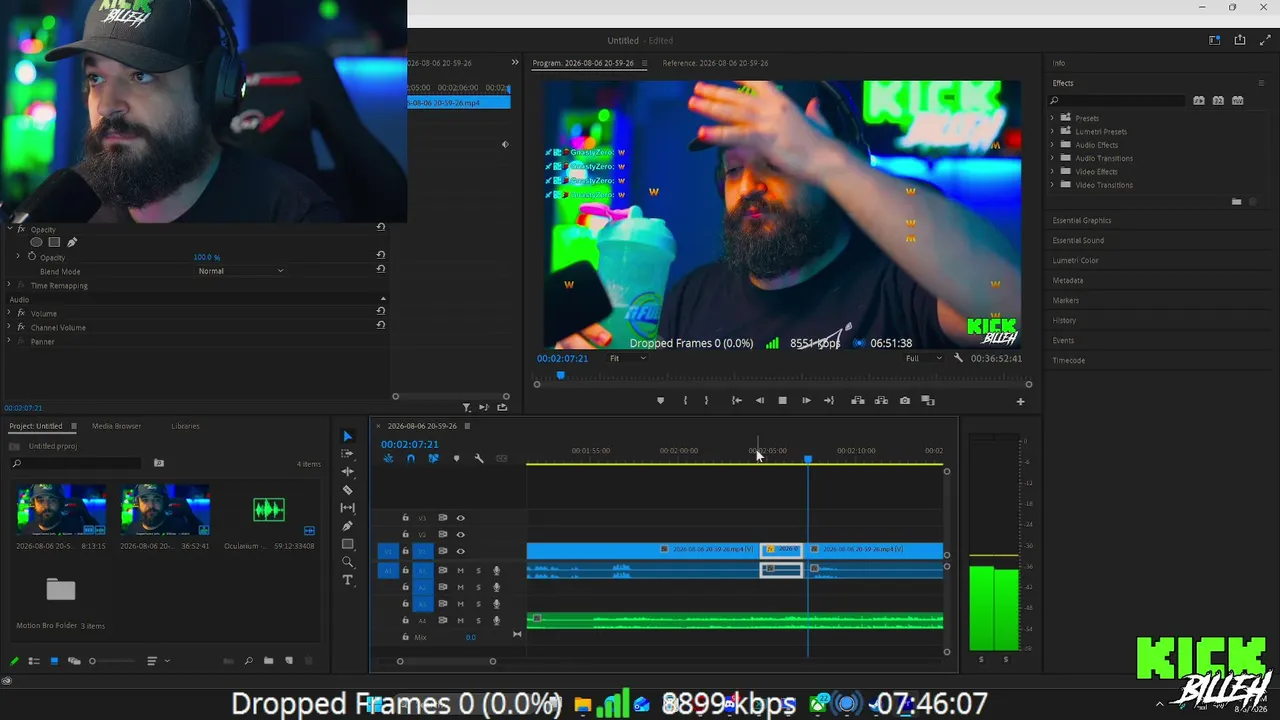Open the Essential Graphics panel
Viewport: 1280px width, 720px height.
pyautogui.click(x=1082, y=220)
